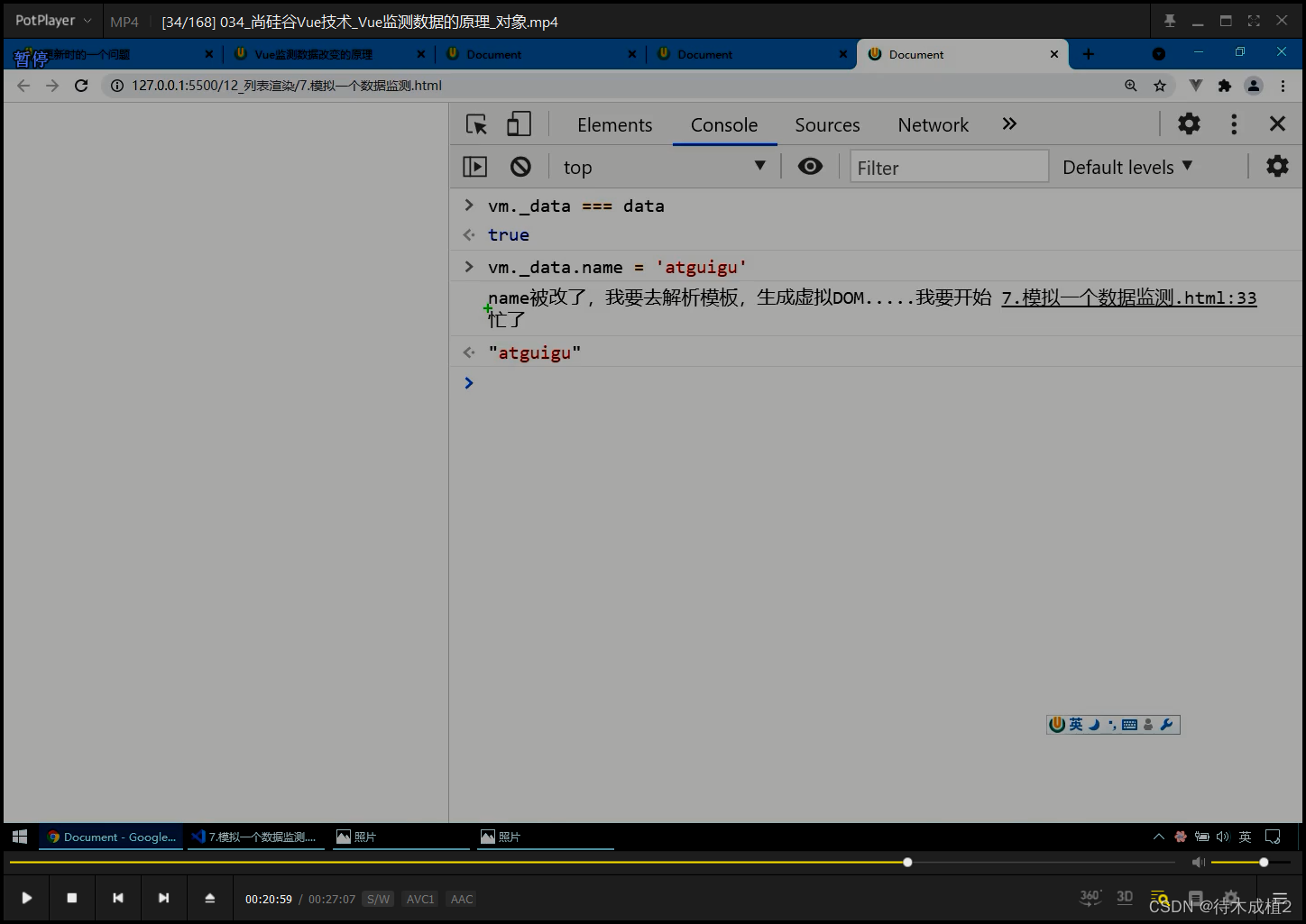Switch to the Vue监测数据改变的原理 tab
The height and width of the screenshot is (924, 1306).
tap(314, 54)
